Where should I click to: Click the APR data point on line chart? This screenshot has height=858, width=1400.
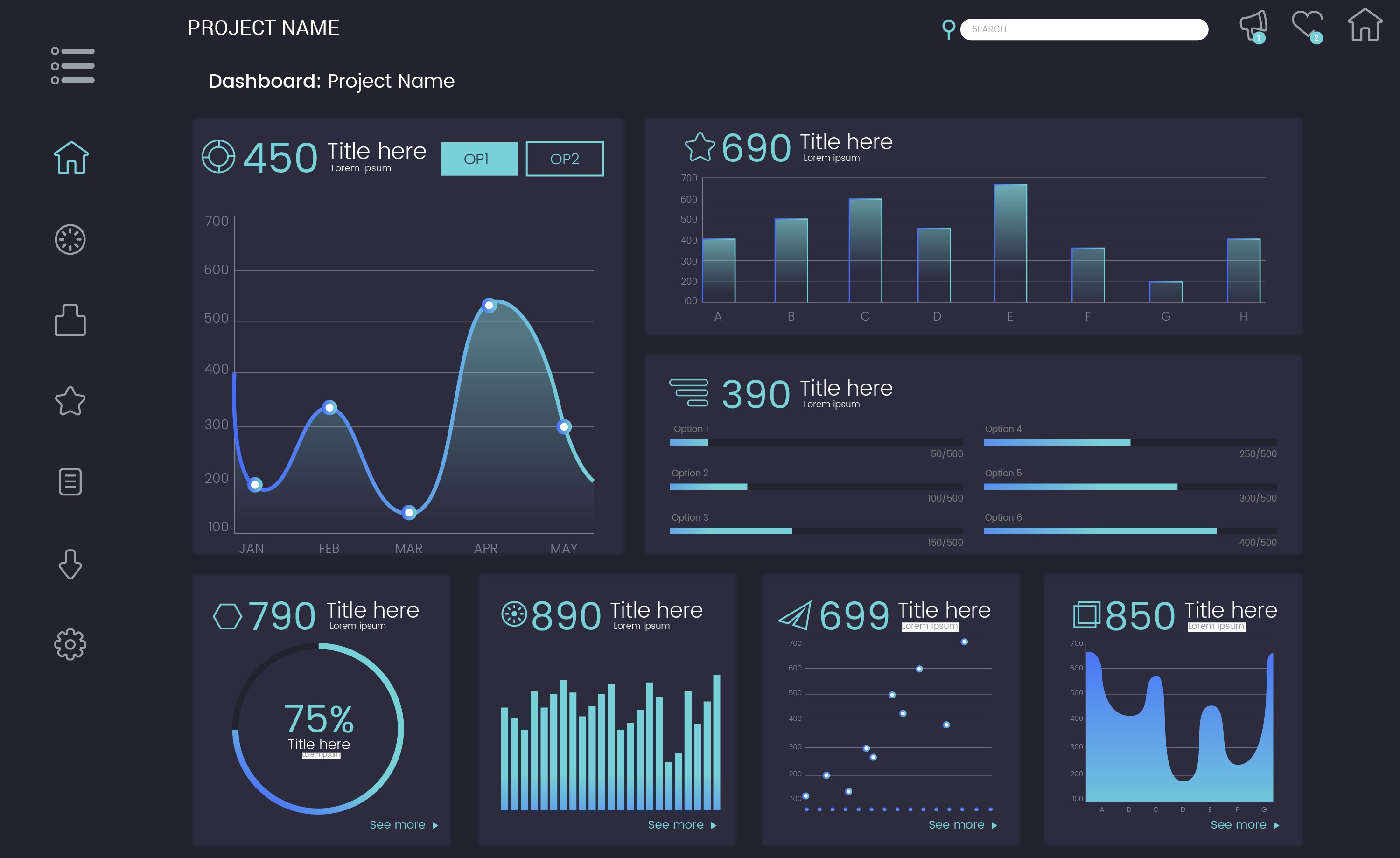489,306
